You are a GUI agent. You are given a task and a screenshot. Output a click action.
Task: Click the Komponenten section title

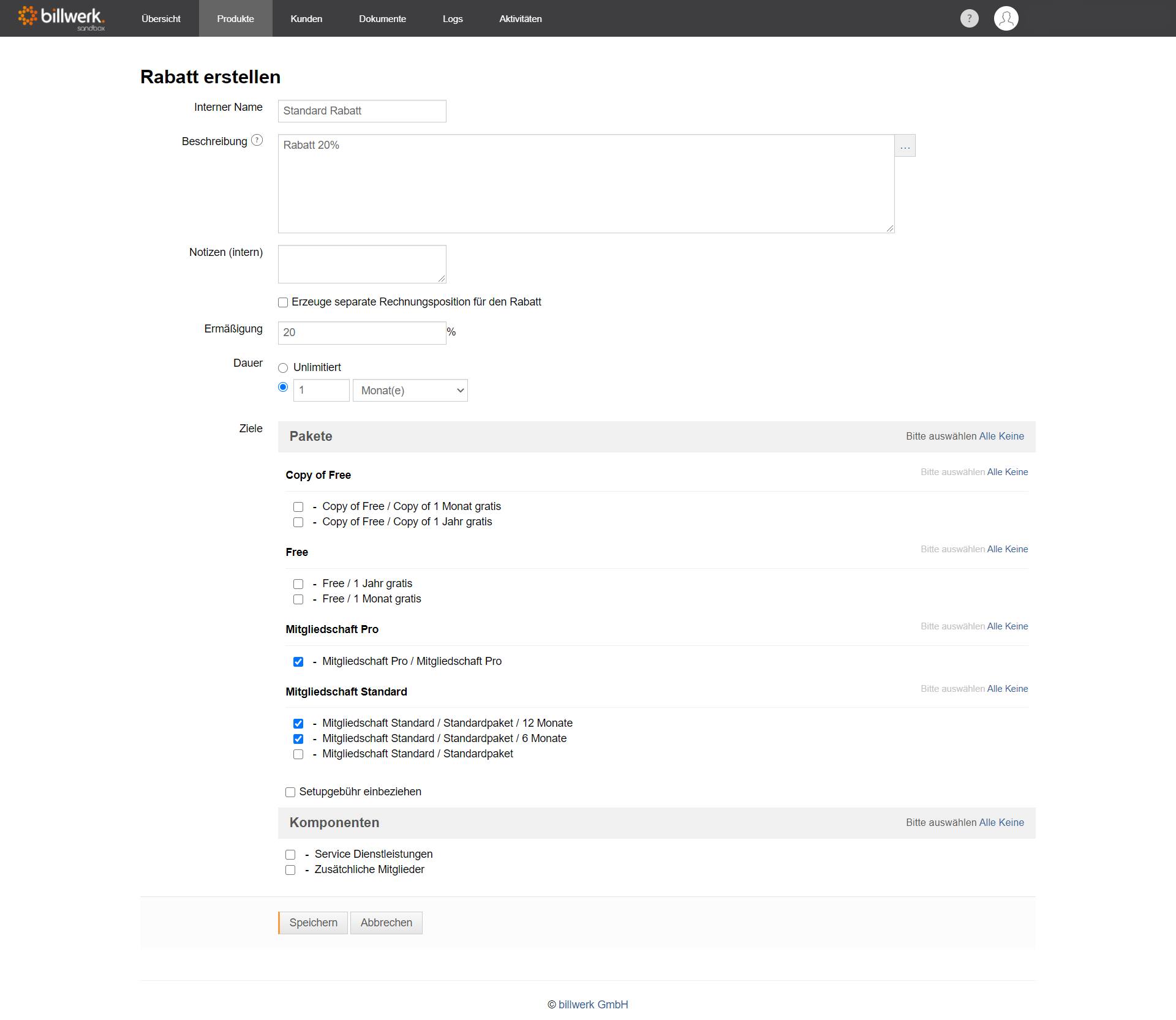(334, 823)
